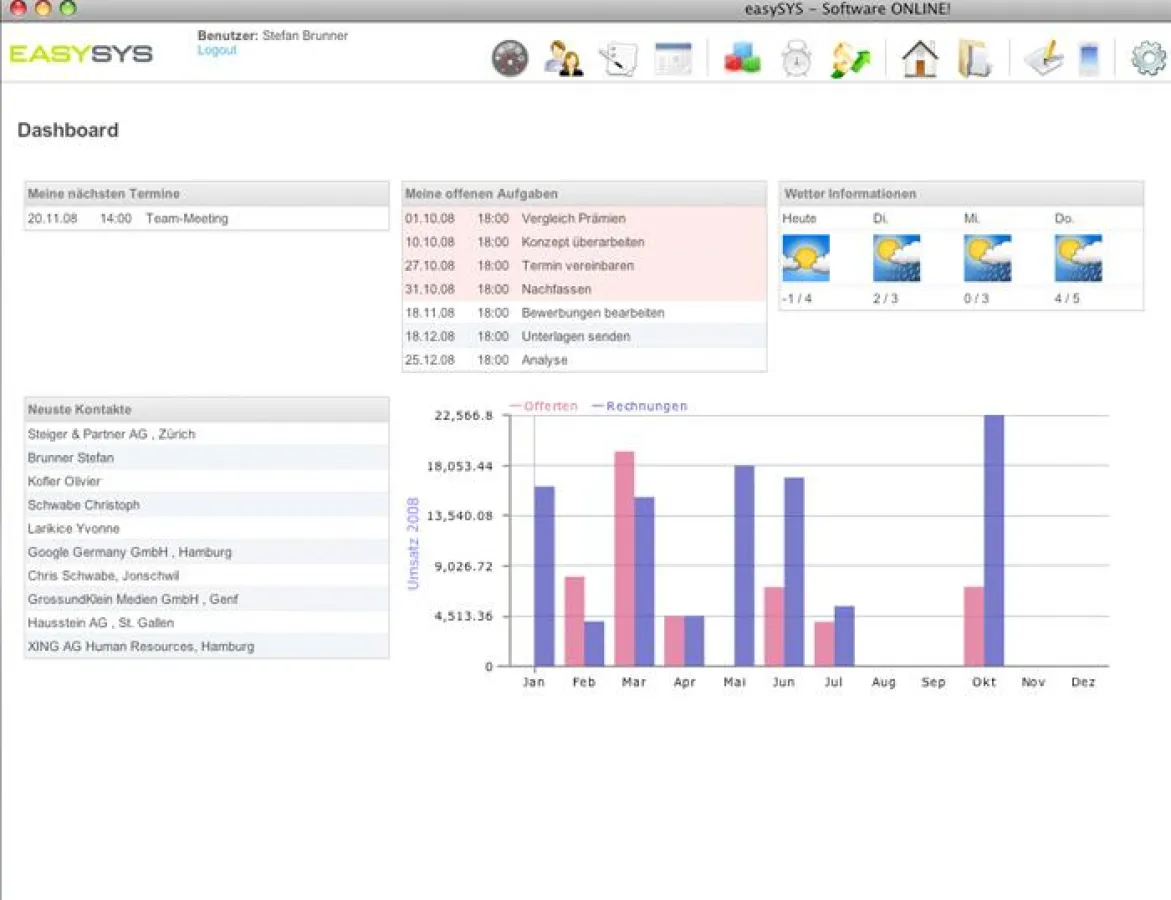
Task: Open the documents folder icon
Action: click(x=975, y=58)
